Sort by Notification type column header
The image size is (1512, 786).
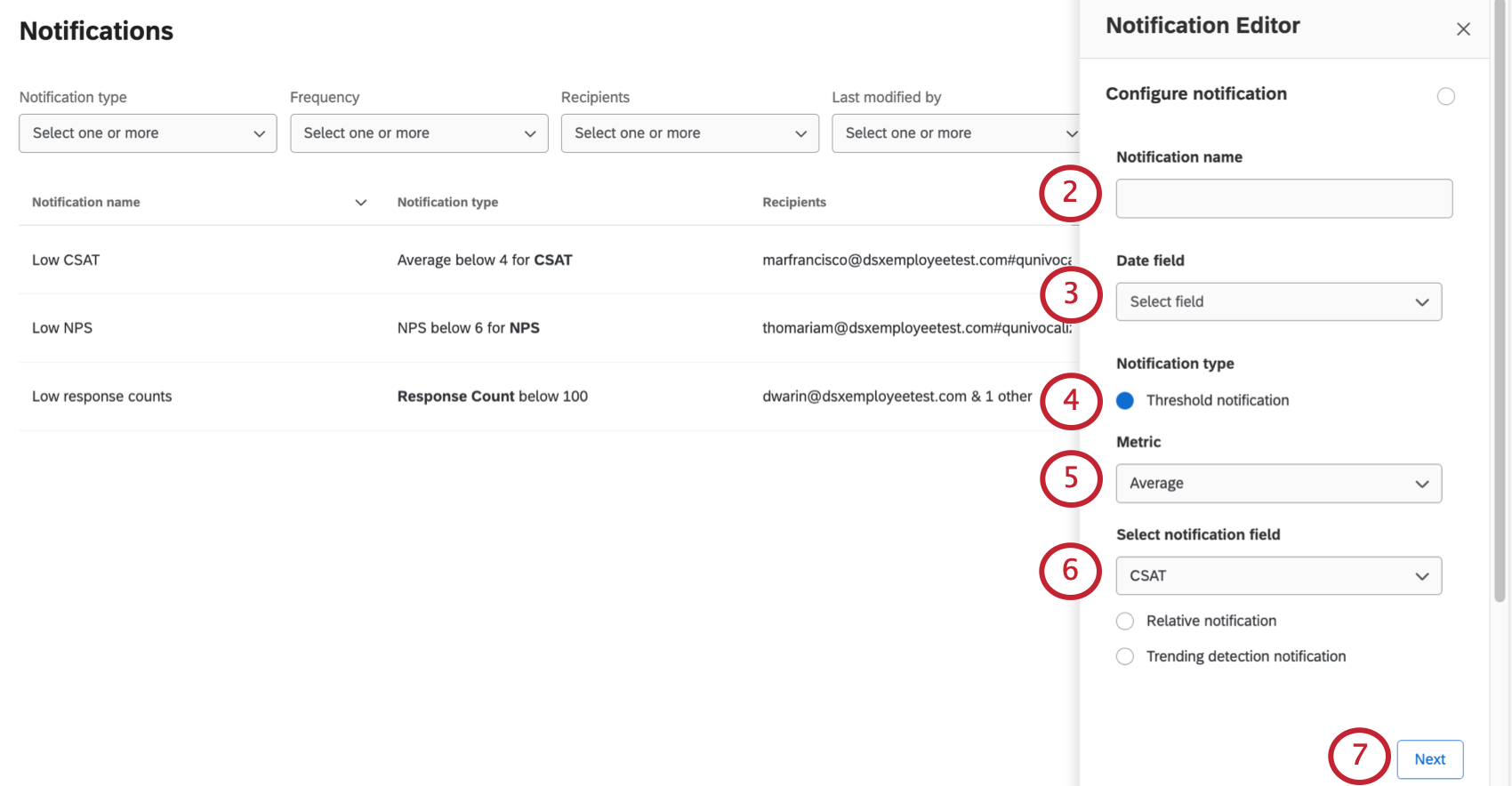coord(447,203)
